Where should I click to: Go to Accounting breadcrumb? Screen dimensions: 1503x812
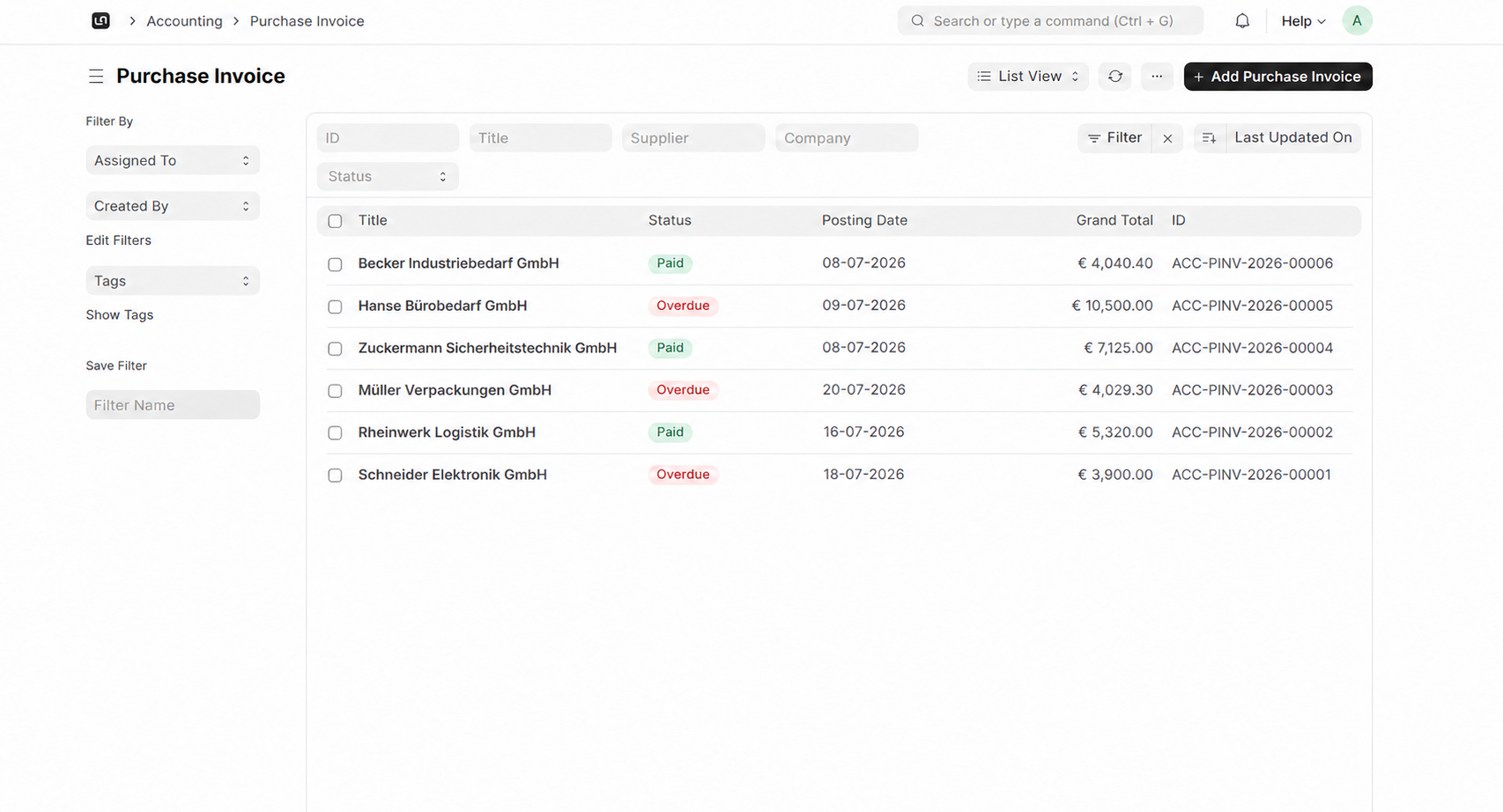pos(184,21)
